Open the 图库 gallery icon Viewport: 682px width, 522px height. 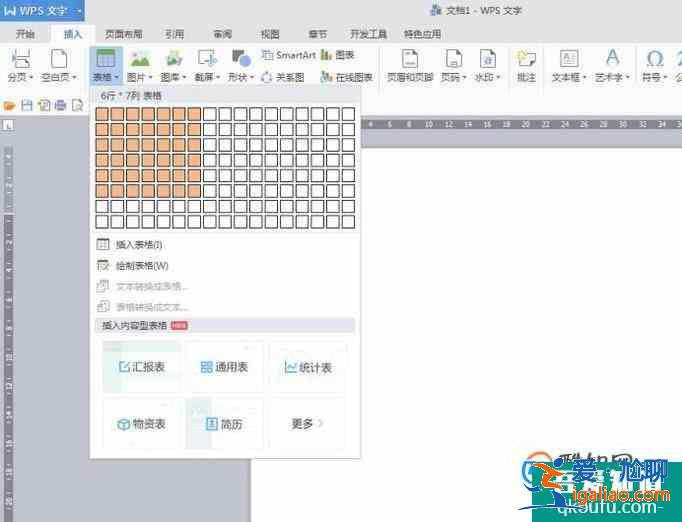click(x=174, y=58)
